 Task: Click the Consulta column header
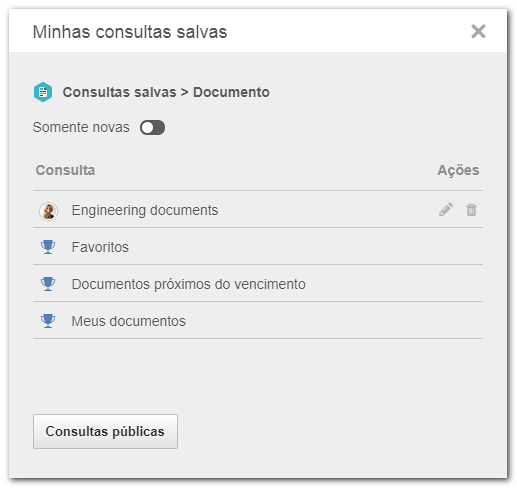coord(65,170)
